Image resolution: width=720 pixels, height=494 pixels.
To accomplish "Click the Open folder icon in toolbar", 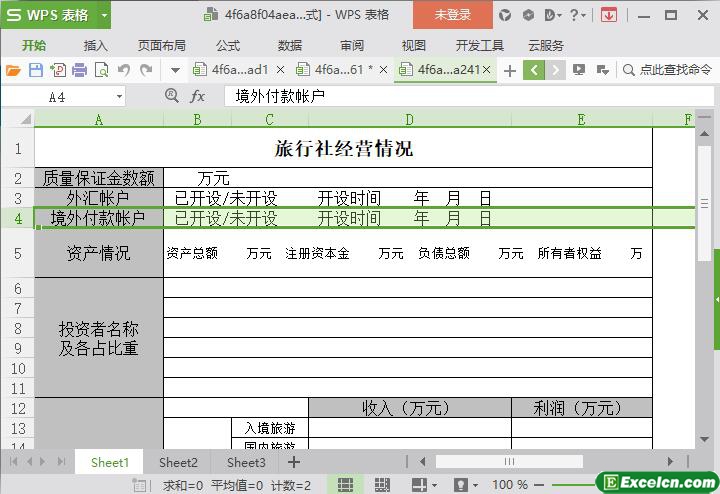I will pos(13,70).
